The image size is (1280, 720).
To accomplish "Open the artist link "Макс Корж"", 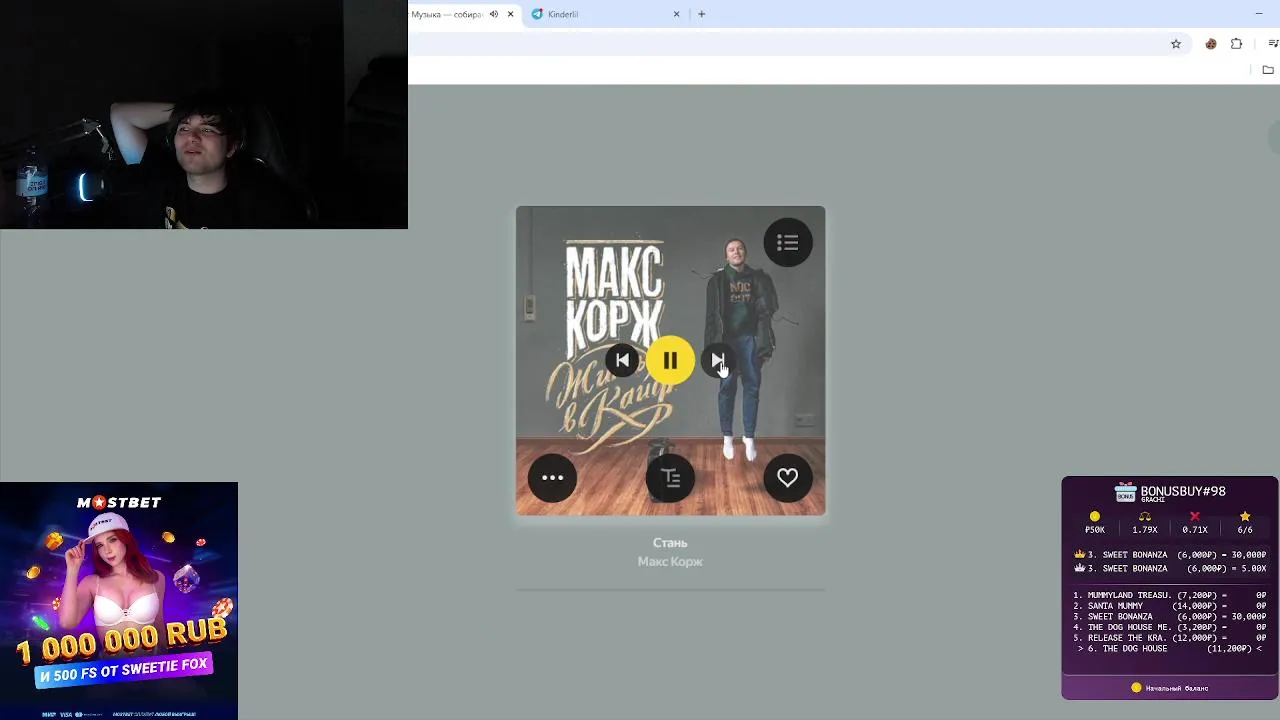I will (670, 562).
